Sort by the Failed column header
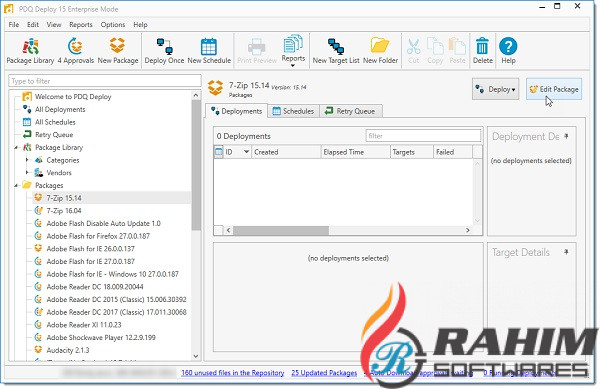Image resolution: width=600 pixels, height=389 pixels. (x=453, y=152)
